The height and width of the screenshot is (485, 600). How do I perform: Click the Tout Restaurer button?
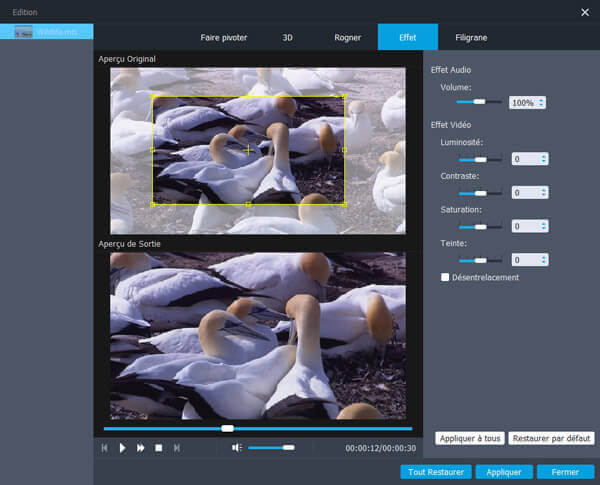tap(435, 471)
